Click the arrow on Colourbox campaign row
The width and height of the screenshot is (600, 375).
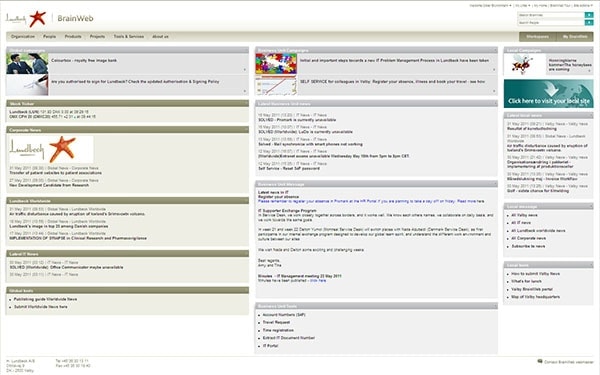click(245, 70)
